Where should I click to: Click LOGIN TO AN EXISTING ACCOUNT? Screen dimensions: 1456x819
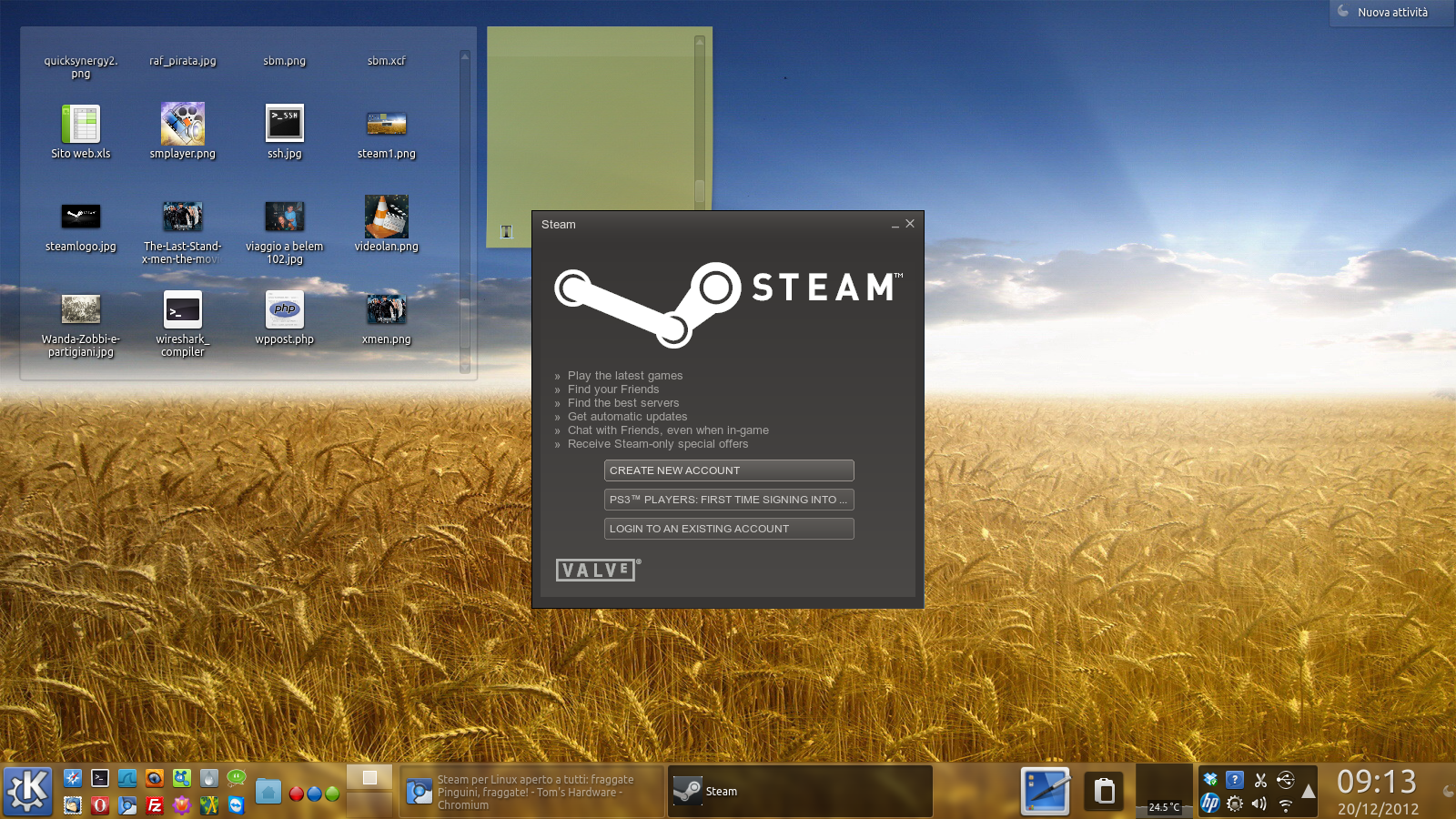pos(729,529)
